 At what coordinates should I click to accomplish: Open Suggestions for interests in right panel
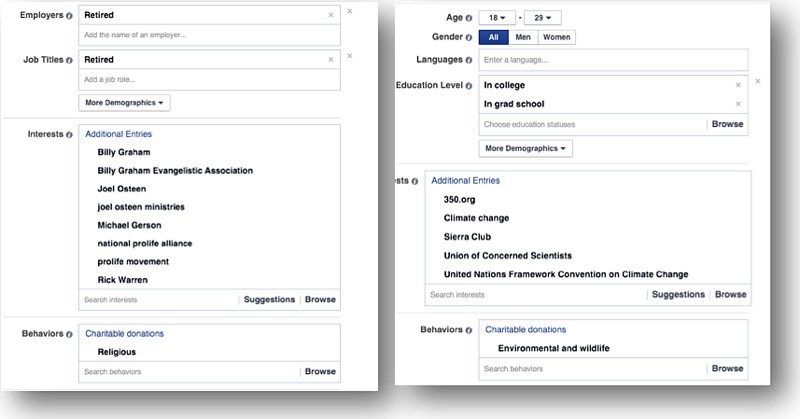point(678,294)
